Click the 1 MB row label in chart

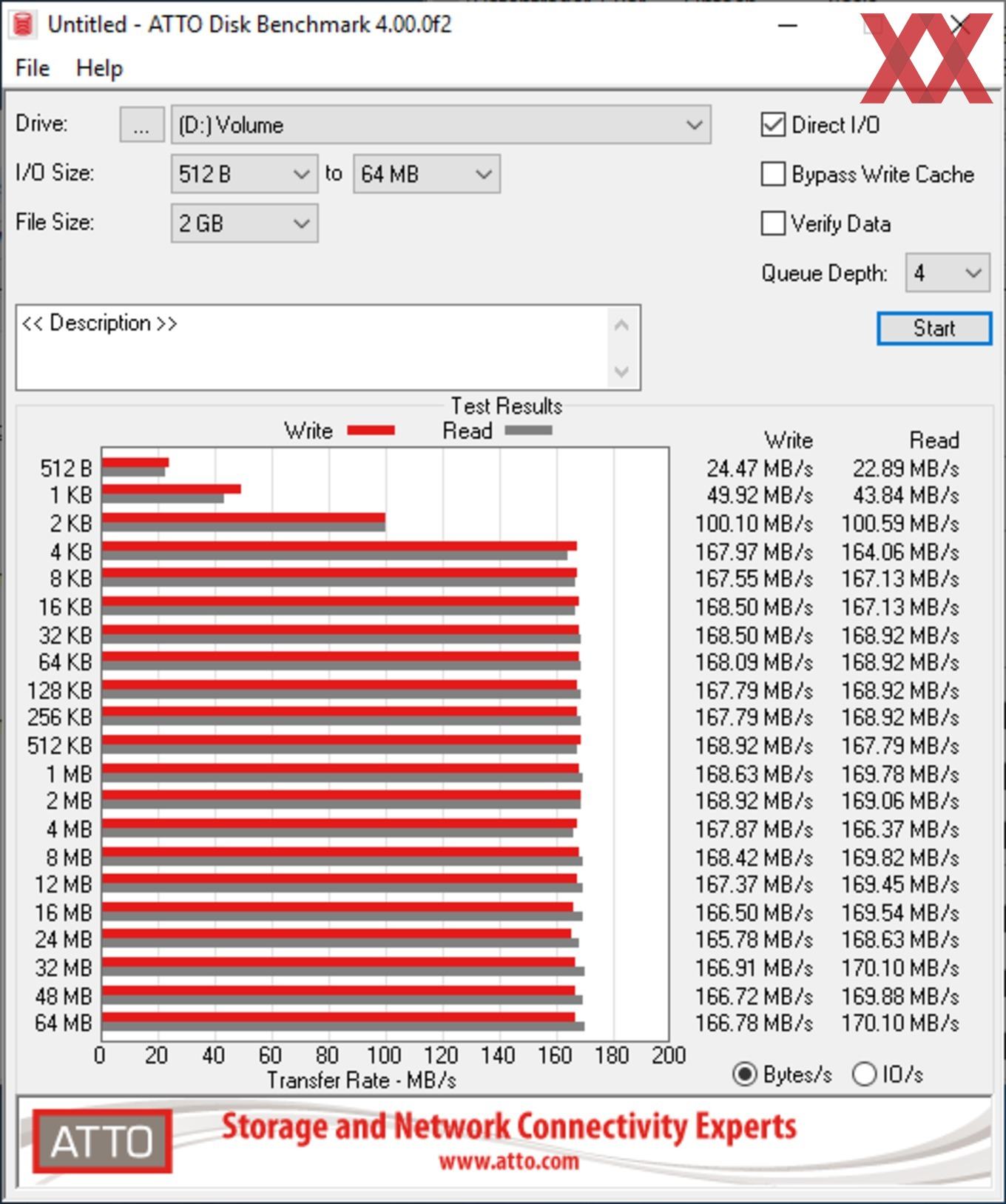coord(69,774)
